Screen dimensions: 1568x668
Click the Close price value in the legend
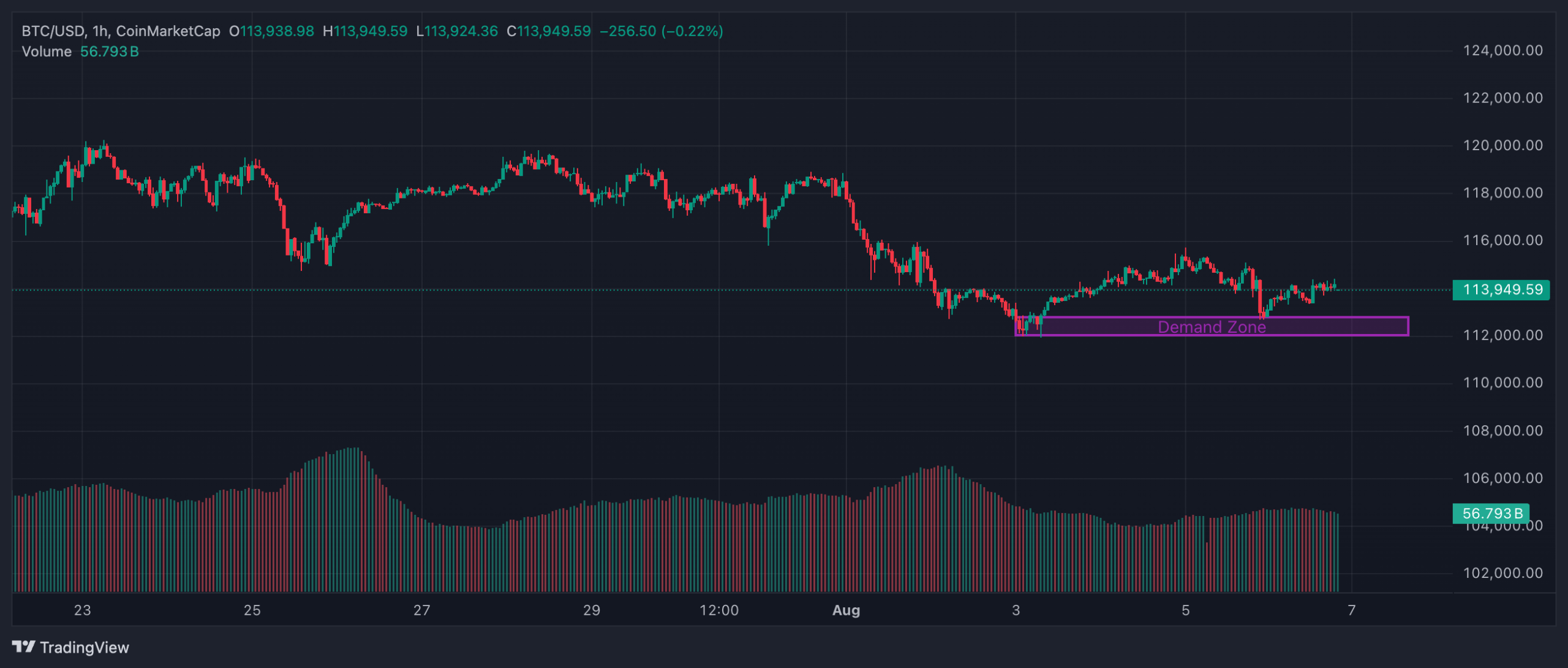click(x=554, y=31)
